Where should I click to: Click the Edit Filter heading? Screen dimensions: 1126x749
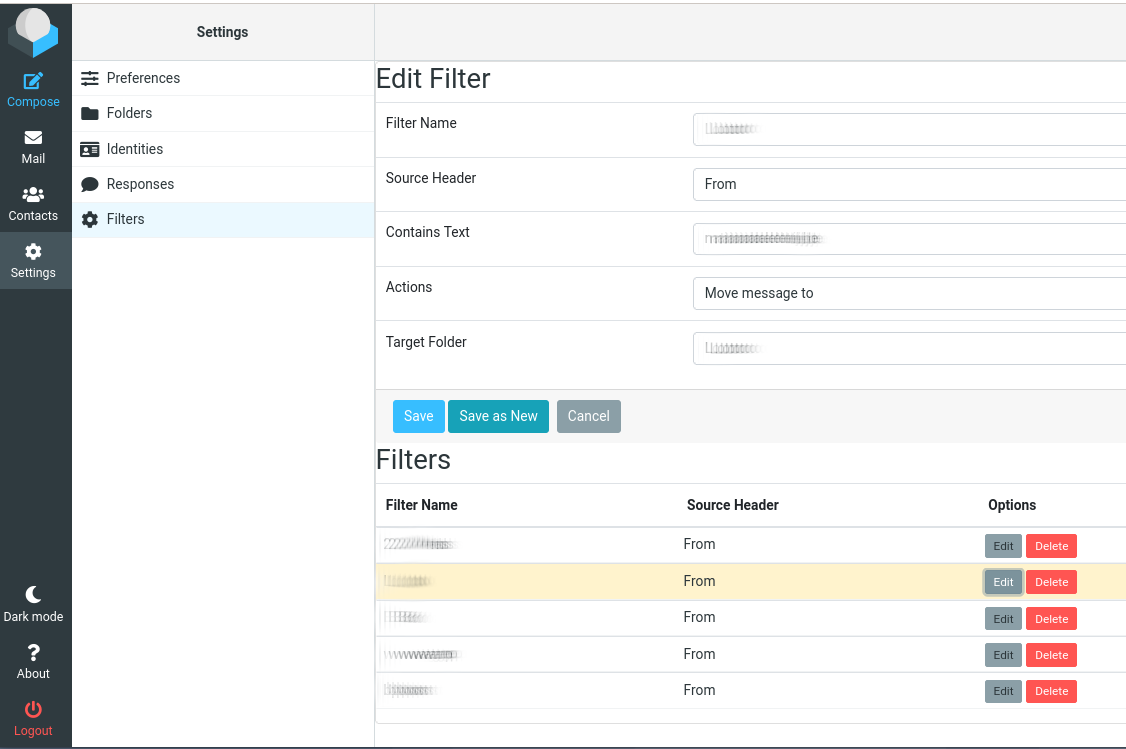(x=433, y=79)
